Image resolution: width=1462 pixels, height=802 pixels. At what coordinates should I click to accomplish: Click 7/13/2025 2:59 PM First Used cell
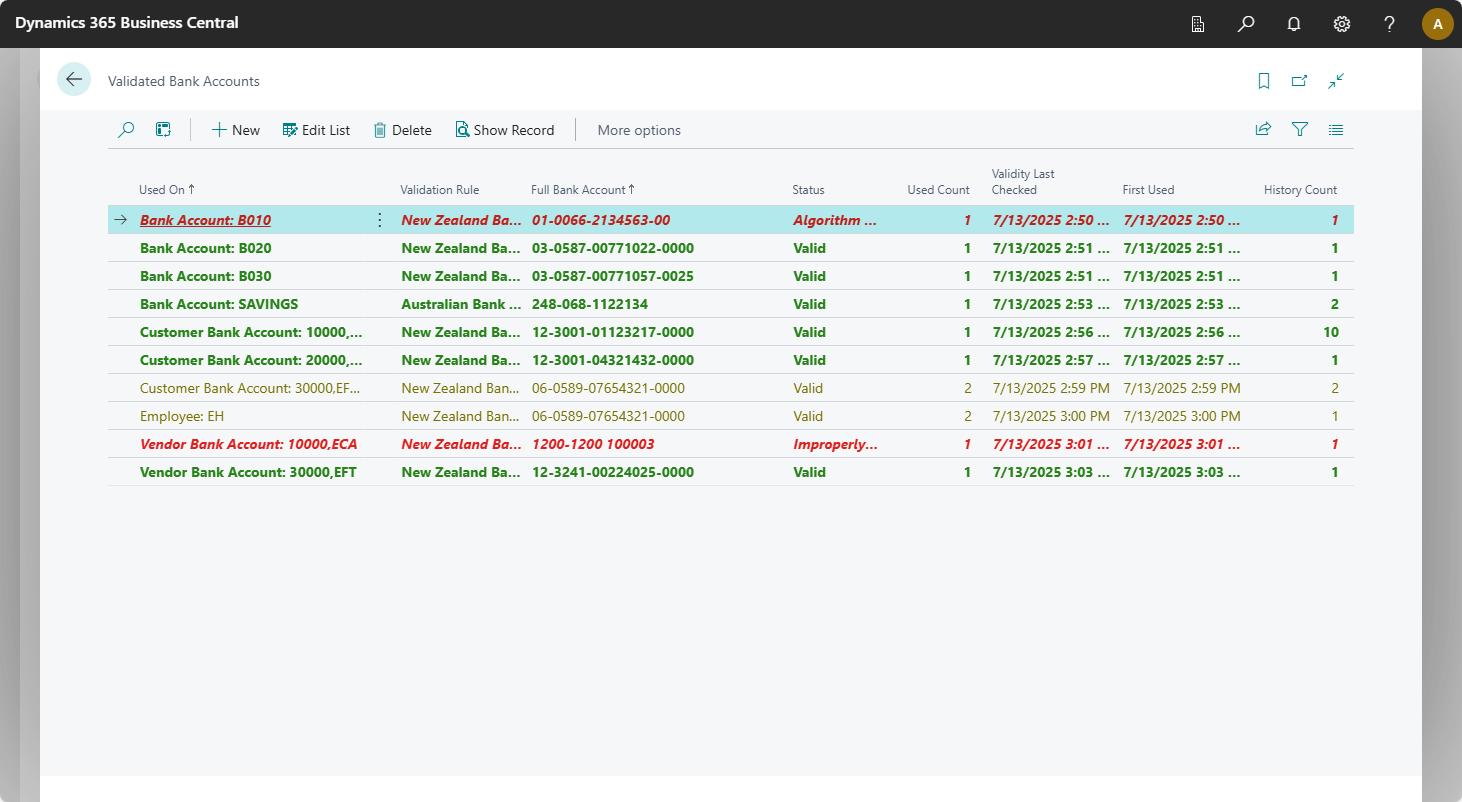[x=1182, y=388]
